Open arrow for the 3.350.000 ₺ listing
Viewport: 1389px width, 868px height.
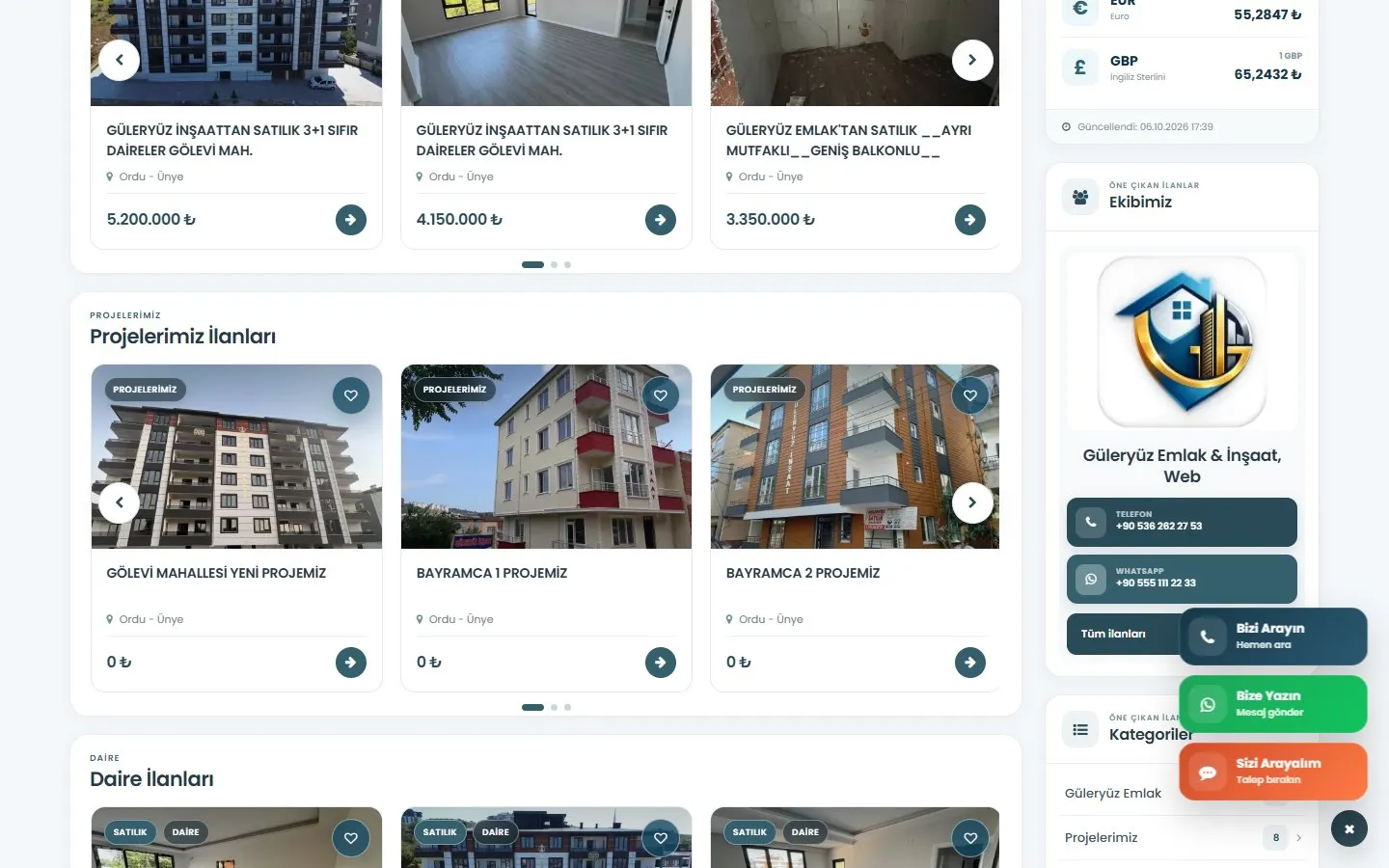[x=970, y=220]
